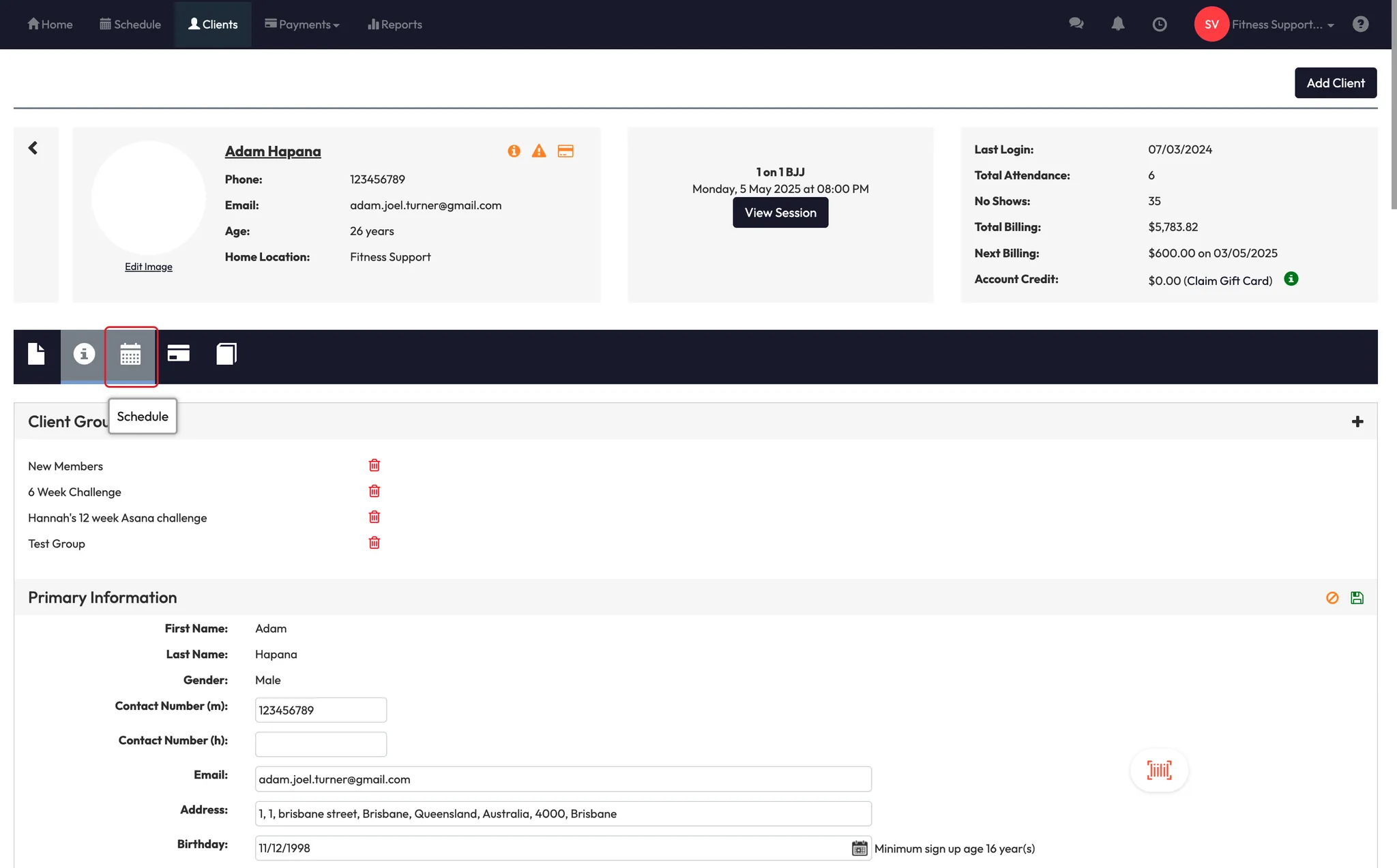Go back using the left chevron

coord(33,148)
